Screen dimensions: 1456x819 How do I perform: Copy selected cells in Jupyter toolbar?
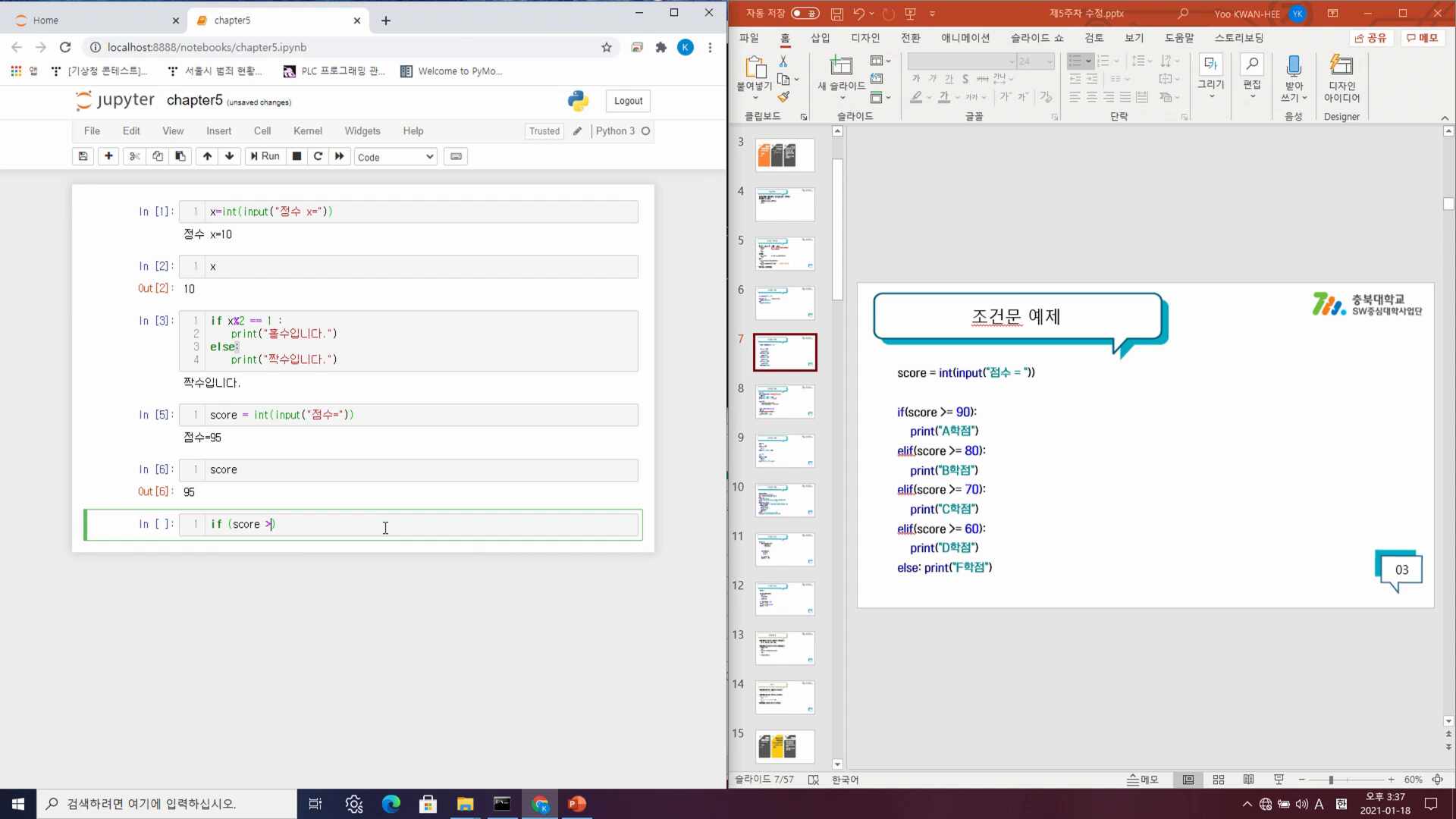pyautogui.click(x=157, y=156)
